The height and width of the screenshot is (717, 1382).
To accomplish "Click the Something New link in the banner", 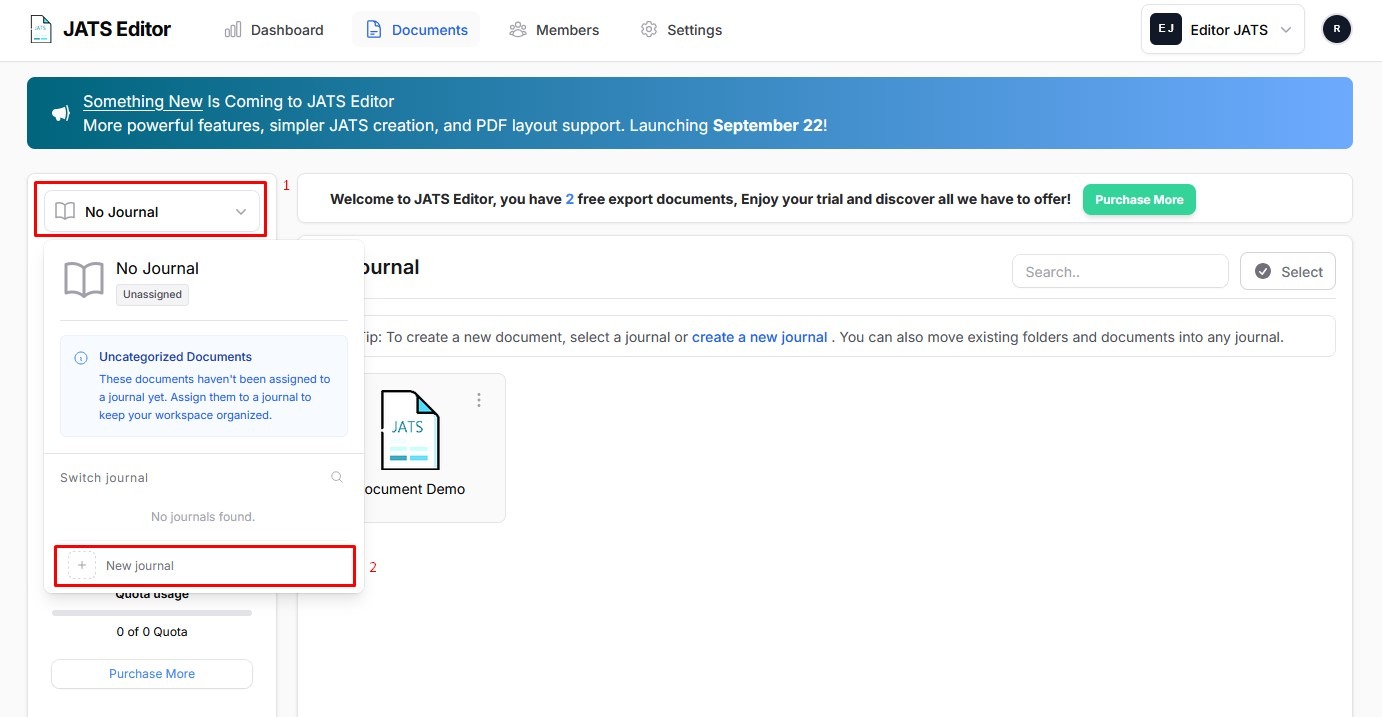I will [x=143, y=101].
